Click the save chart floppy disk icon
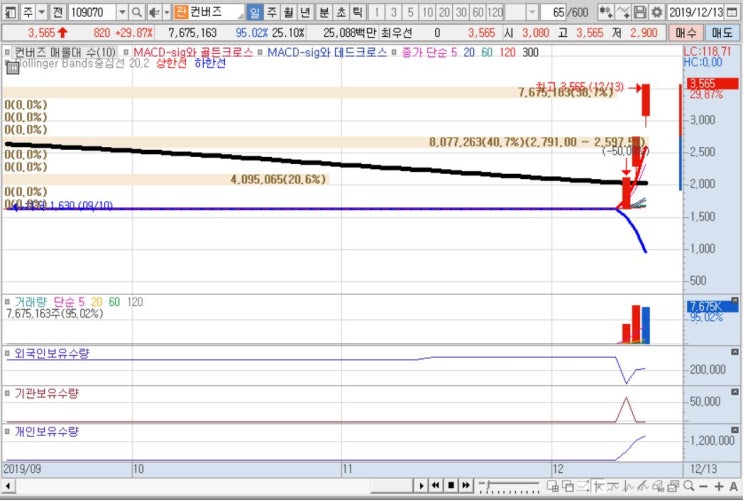Viewport: 743px width, 500px height. 640,12
